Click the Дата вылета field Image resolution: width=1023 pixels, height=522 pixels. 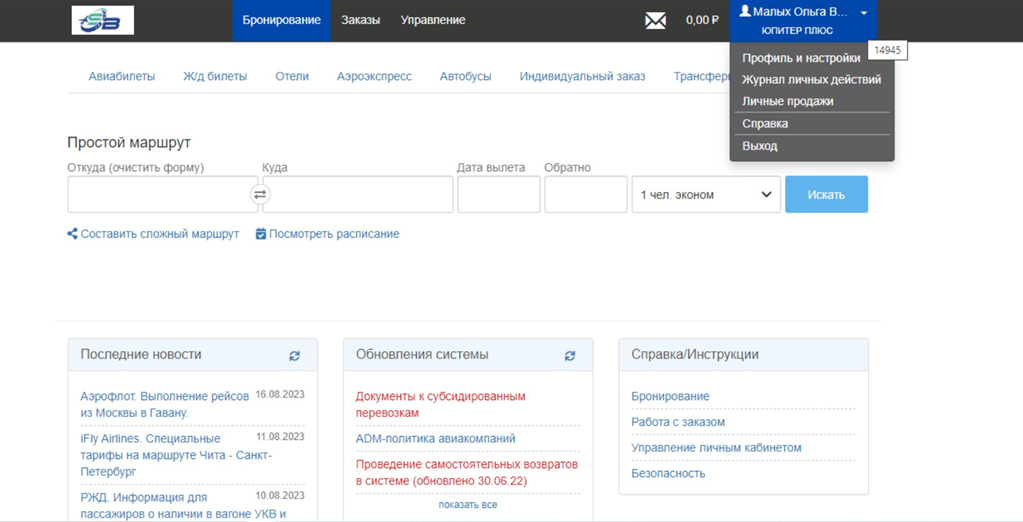tap(498, 194)
